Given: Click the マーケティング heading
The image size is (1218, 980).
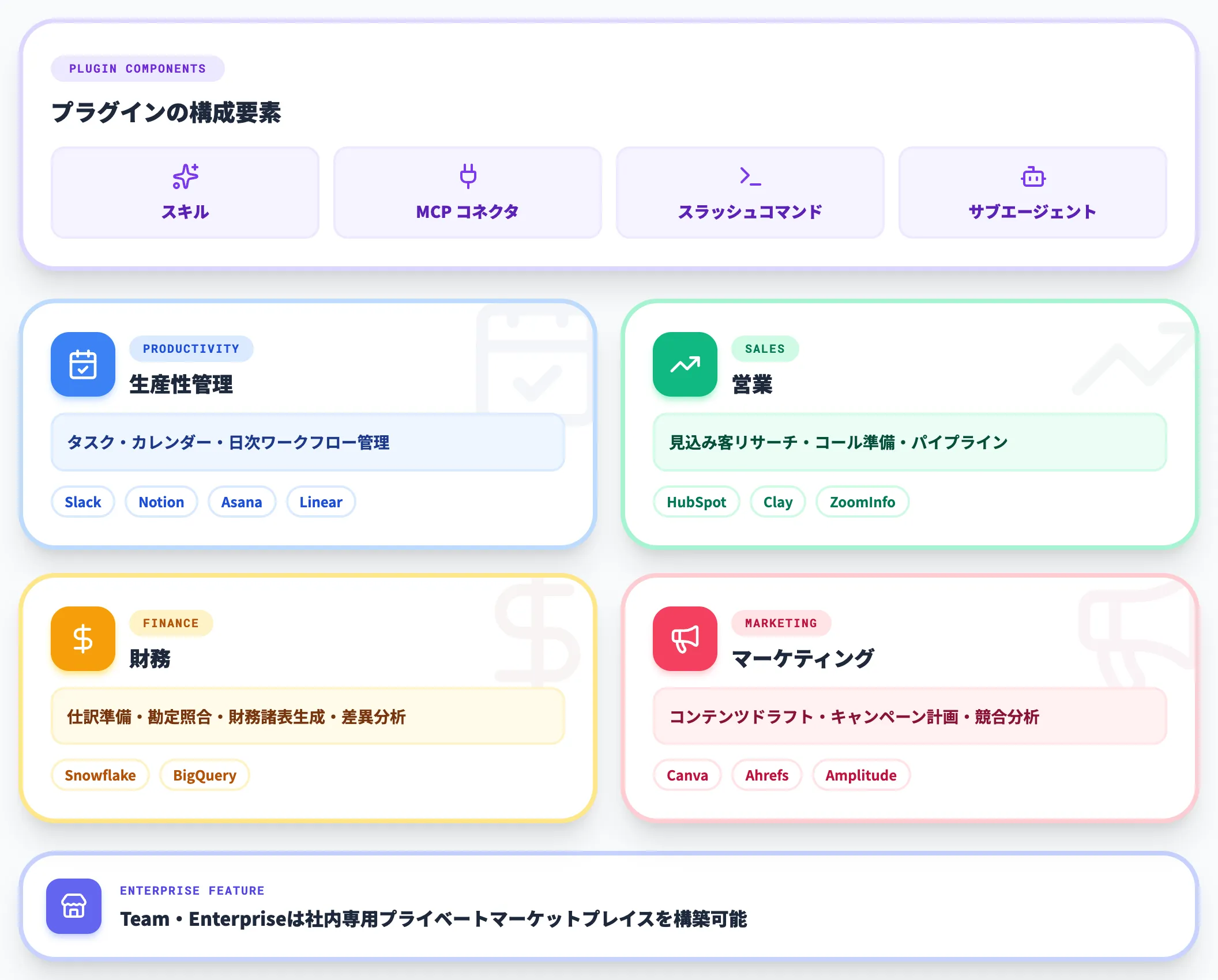Looking at the screenshot, I should [803, 659].
